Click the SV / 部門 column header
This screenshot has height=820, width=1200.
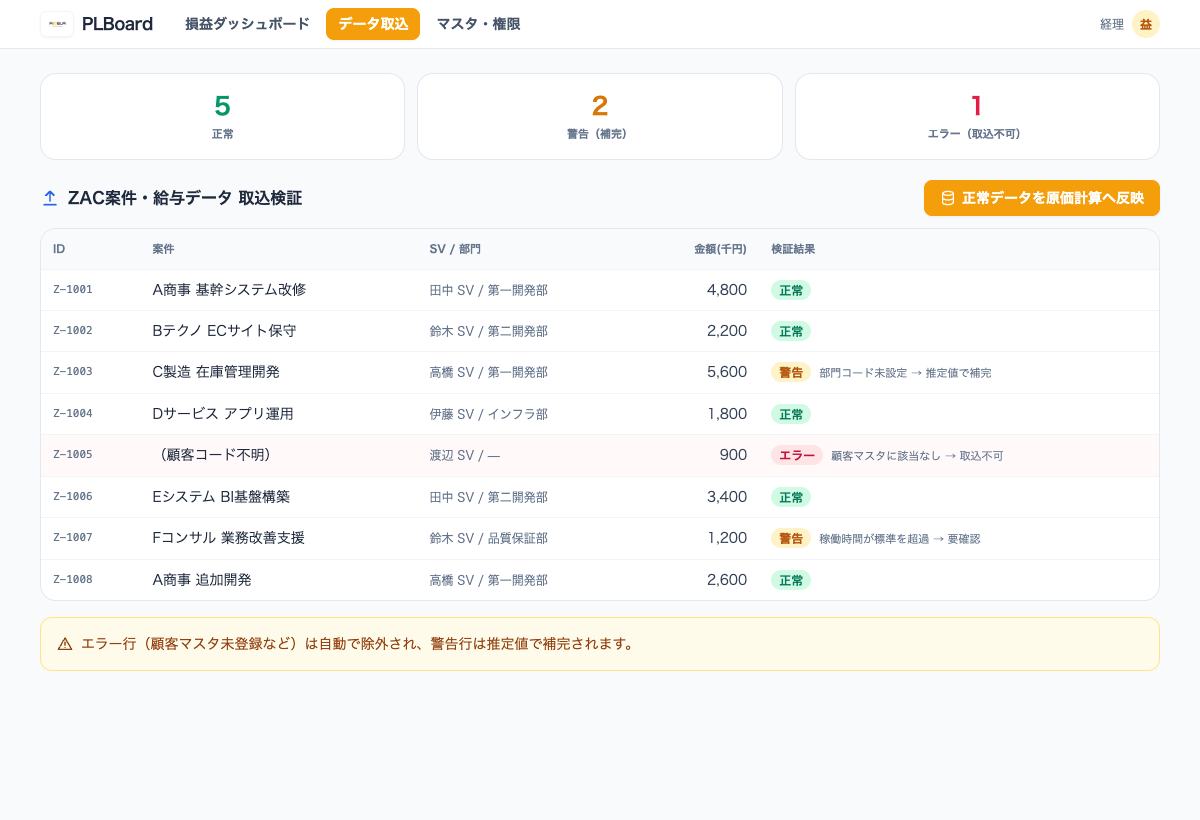[x=455, y=249]
